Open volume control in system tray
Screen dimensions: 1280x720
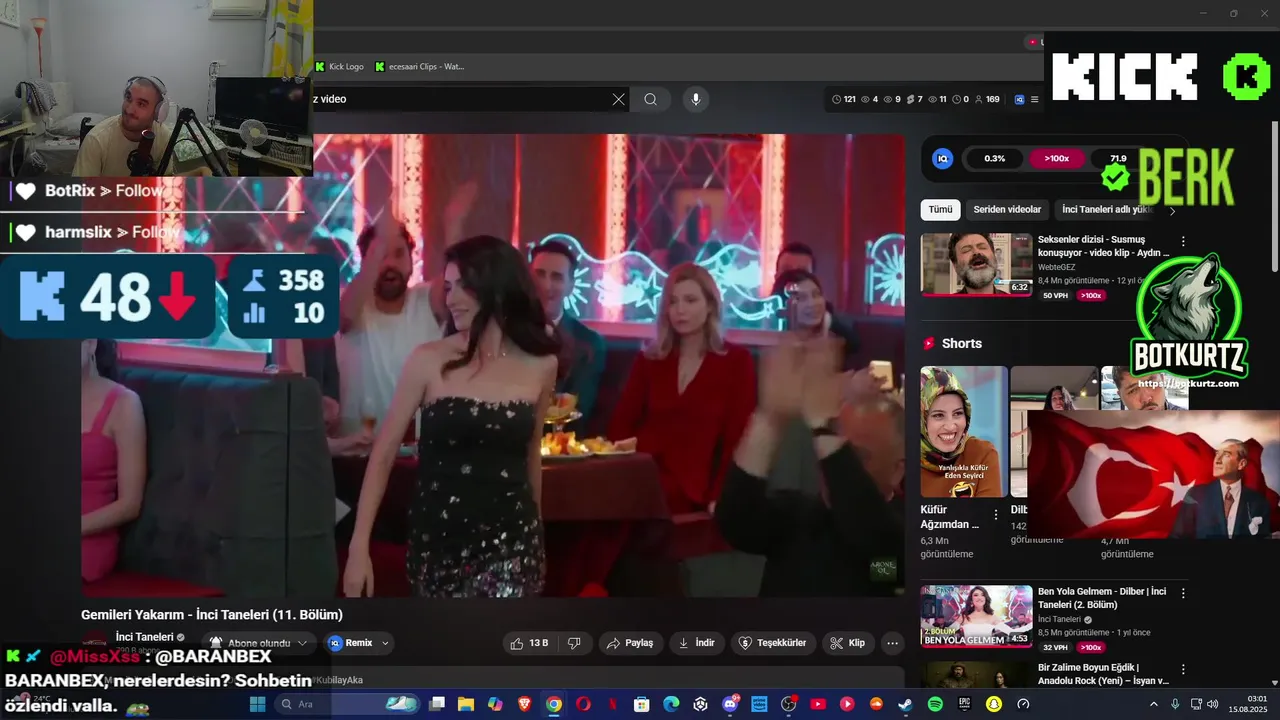coord(1212,704)
